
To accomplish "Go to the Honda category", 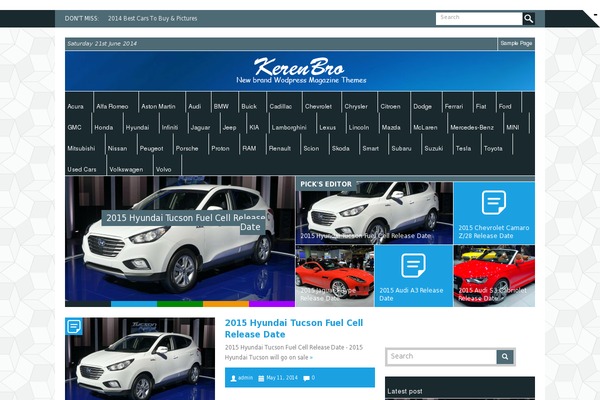I will (103, 127).
